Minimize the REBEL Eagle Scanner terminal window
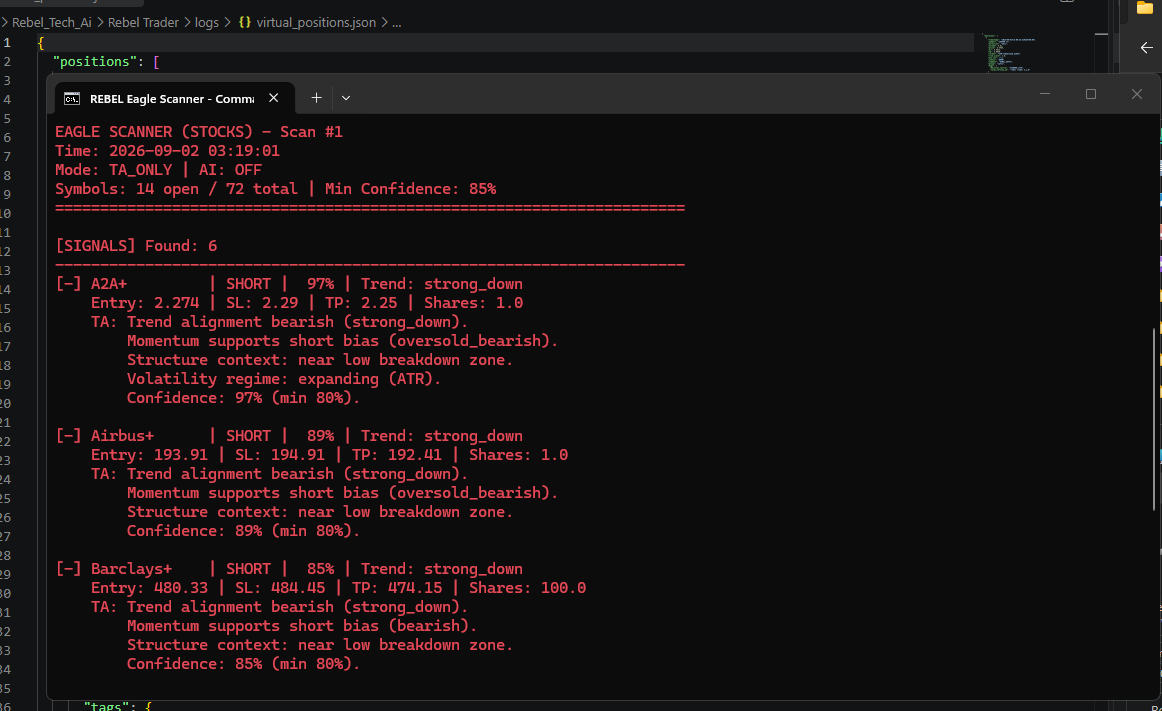This screenshot has height=711, width=1162. [x=1045, y=94]
